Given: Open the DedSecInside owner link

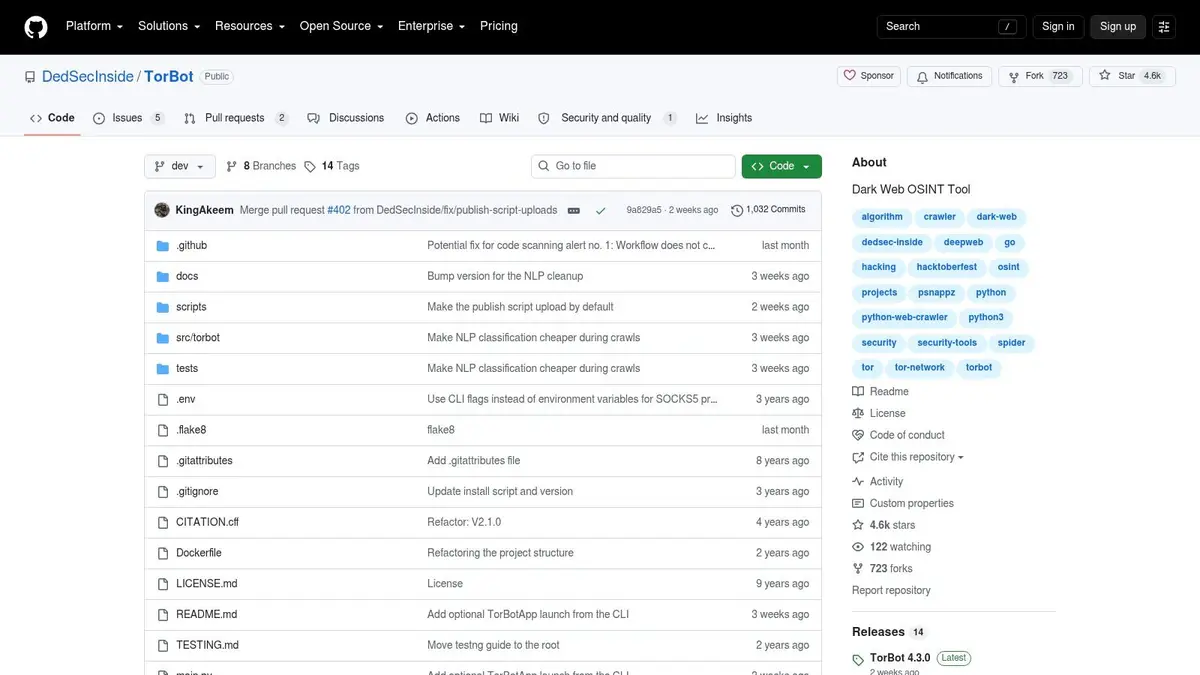Looking at the screenshot, I should pos(88,77).
